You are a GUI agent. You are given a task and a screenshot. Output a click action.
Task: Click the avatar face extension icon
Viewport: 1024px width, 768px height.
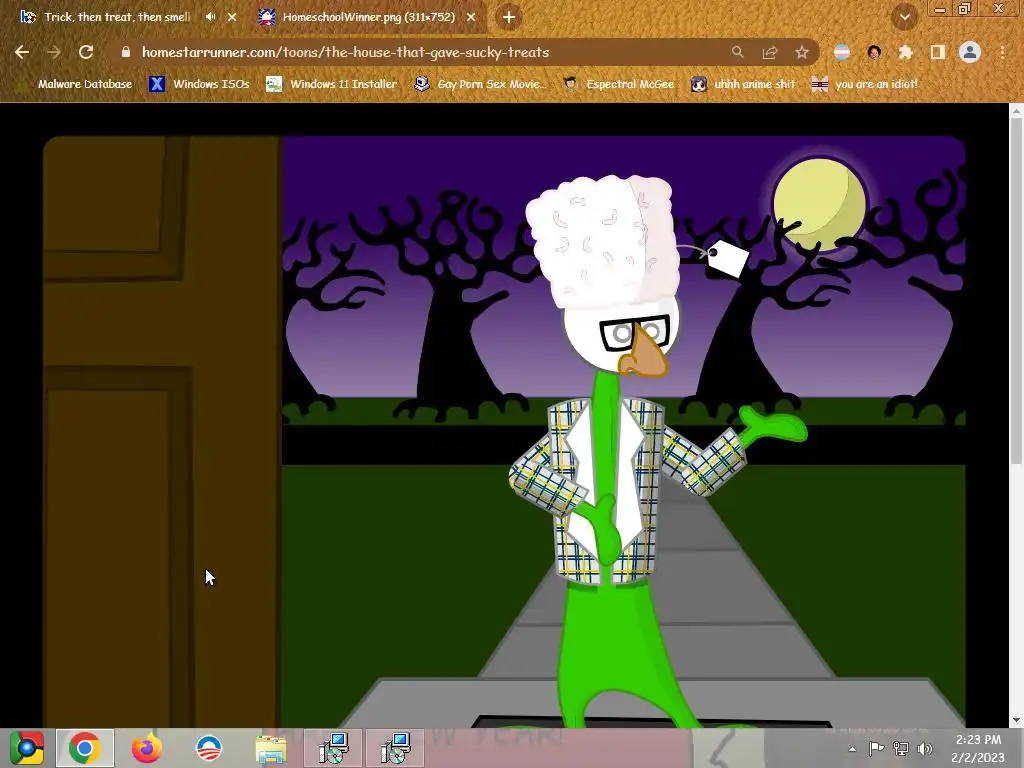coord(874,52)
